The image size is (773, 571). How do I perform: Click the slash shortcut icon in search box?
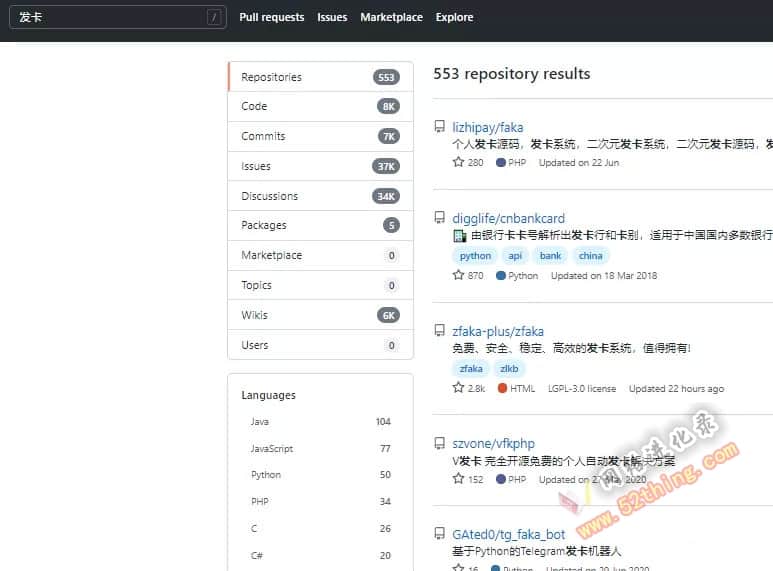(214, 18)
